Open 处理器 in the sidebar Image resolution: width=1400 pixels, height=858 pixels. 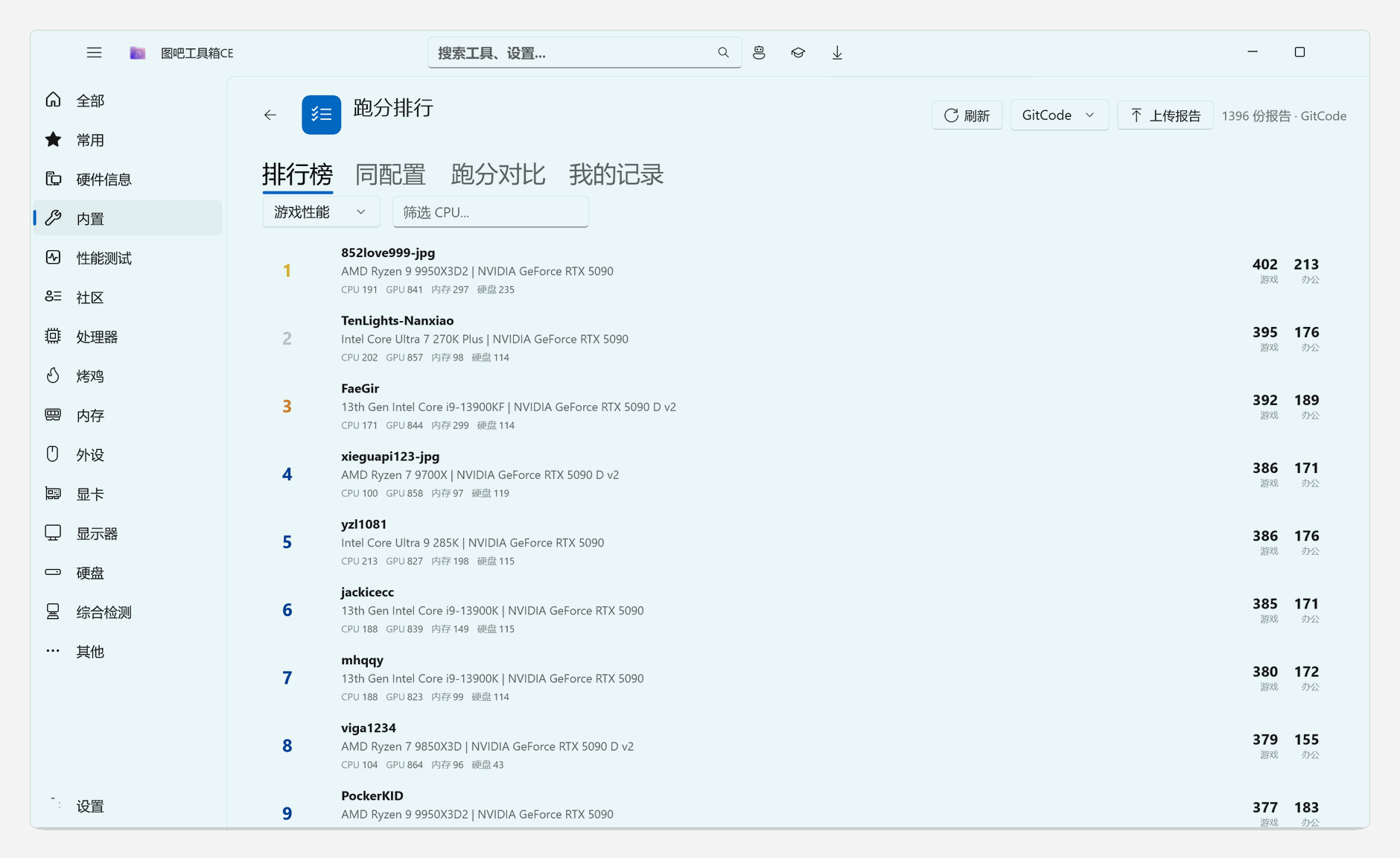click(127, 337)
